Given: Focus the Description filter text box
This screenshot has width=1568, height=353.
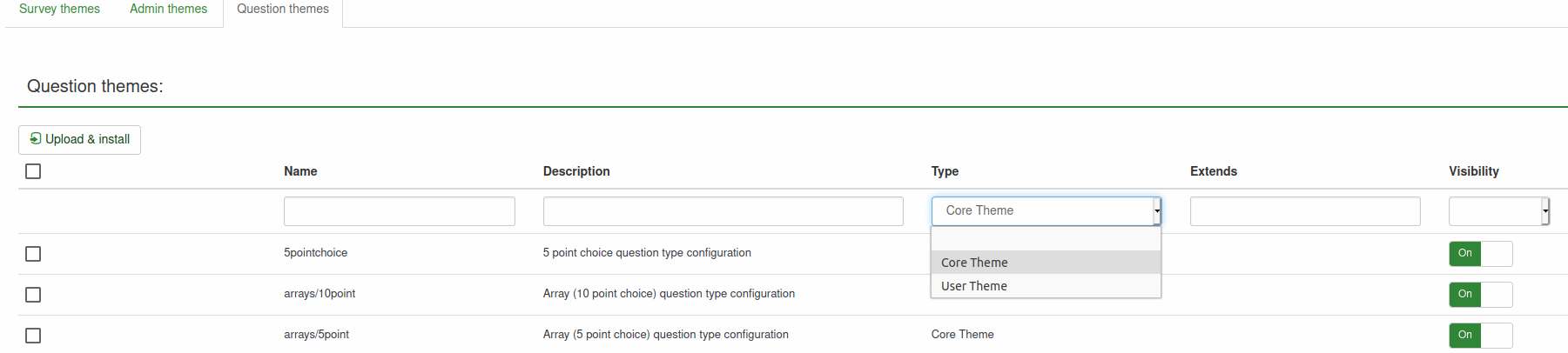Looking at the screenshot, I should coord(723,211).
